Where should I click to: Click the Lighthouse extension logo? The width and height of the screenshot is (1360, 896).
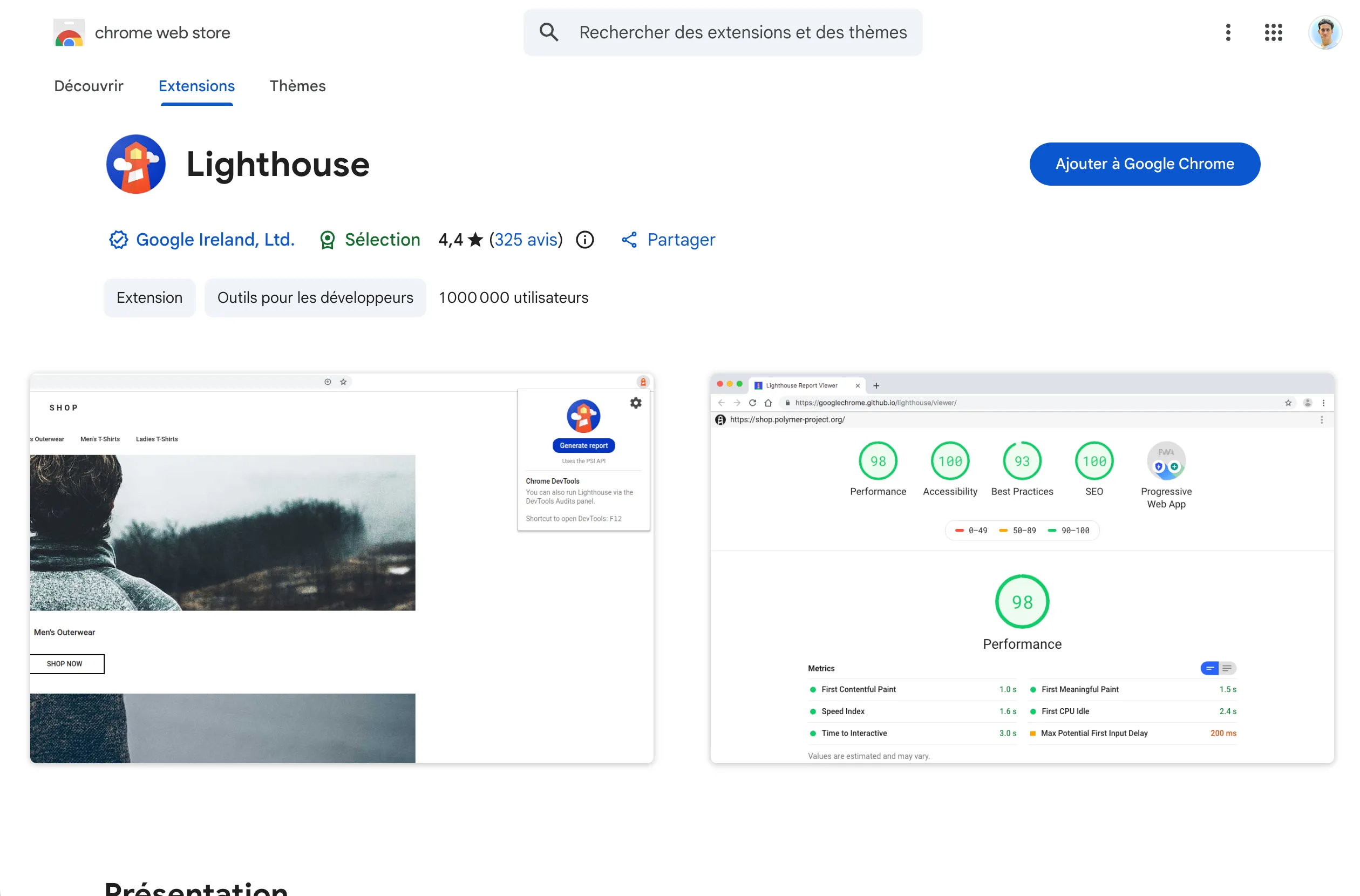(135, 164)
